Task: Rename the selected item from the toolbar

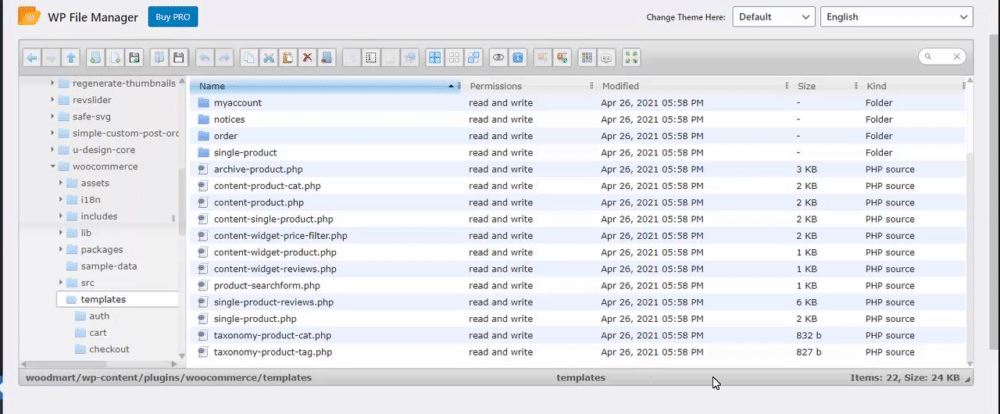Action: [x=371, y=57]
